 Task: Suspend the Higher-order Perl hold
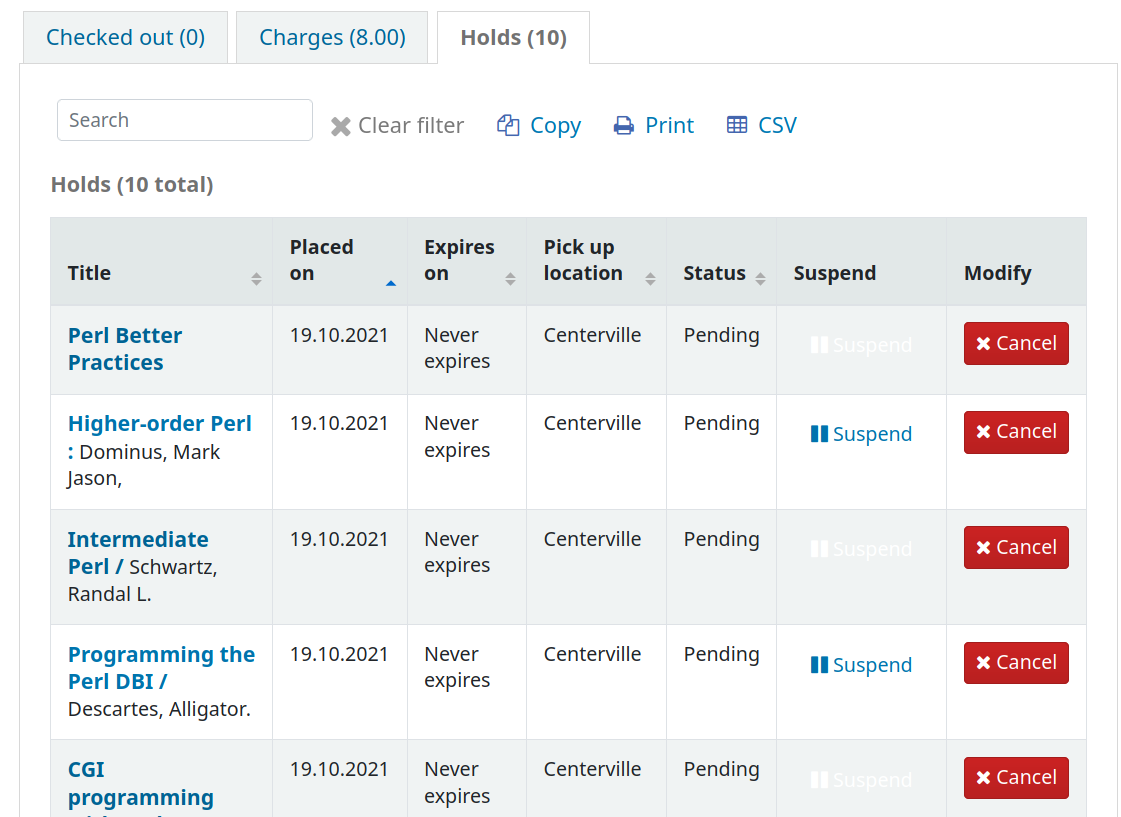[861, 434]
